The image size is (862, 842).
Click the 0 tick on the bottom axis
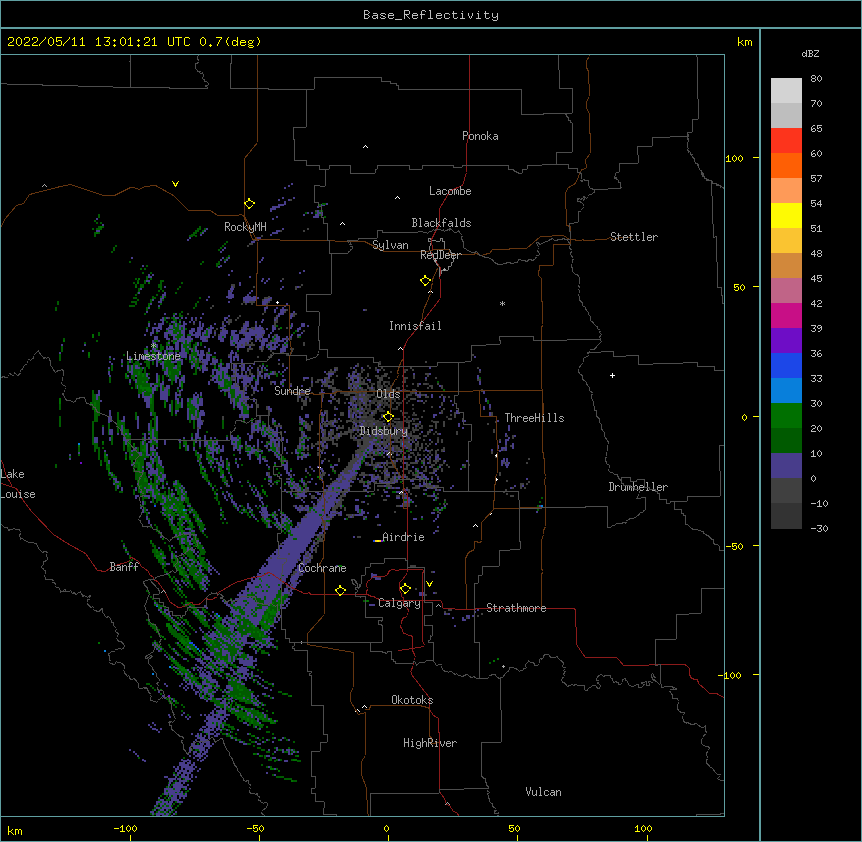[x=386, y=828]
